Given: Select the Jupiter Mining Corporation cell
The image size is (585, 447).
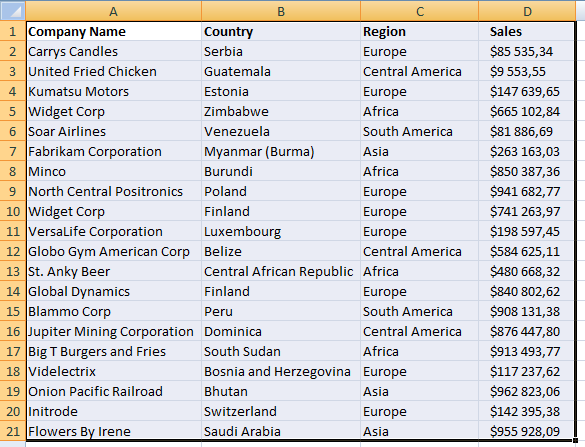Looking at the screenshot, I should point(114,331).
